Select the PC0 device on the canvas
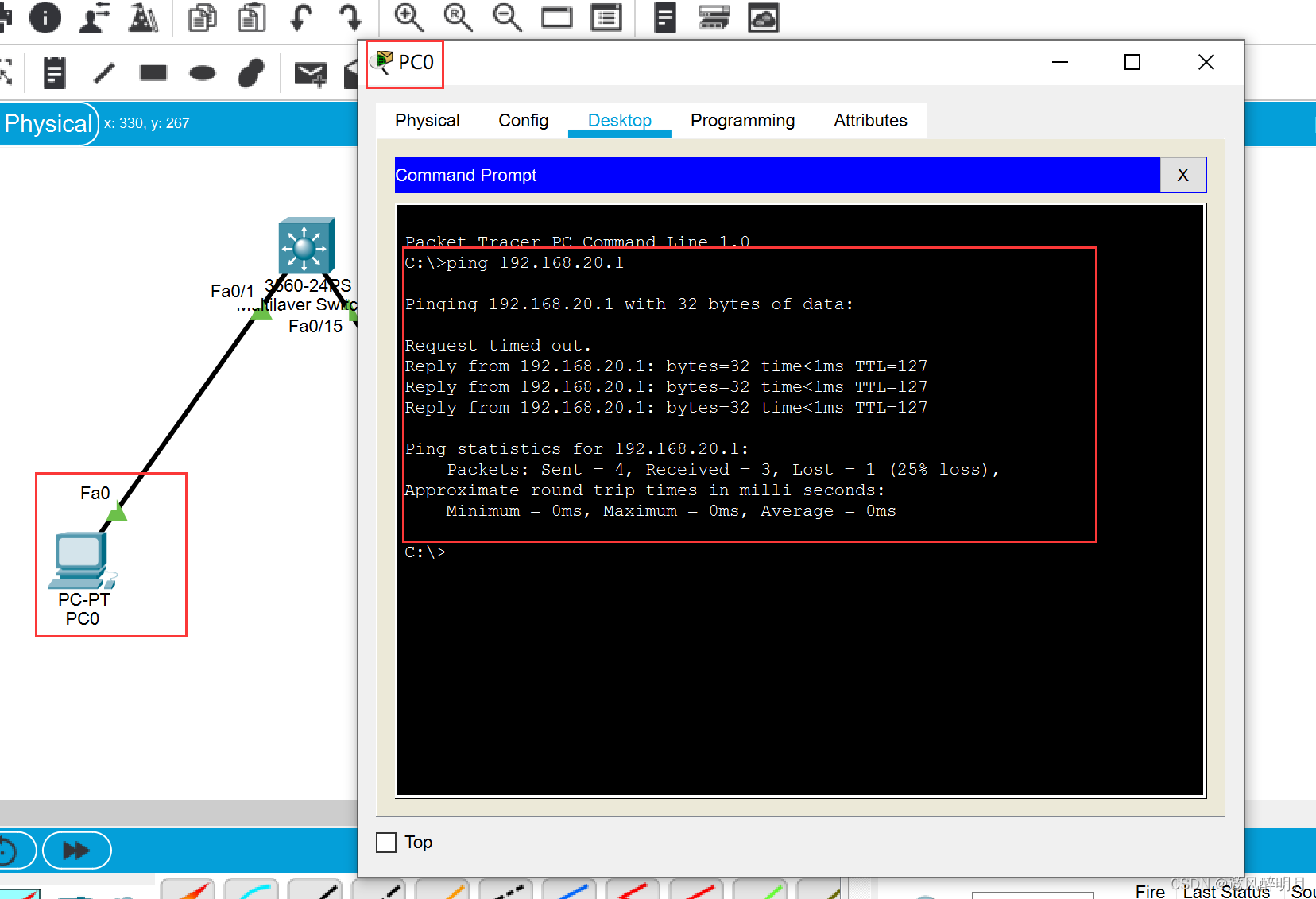 click(81, 560)
